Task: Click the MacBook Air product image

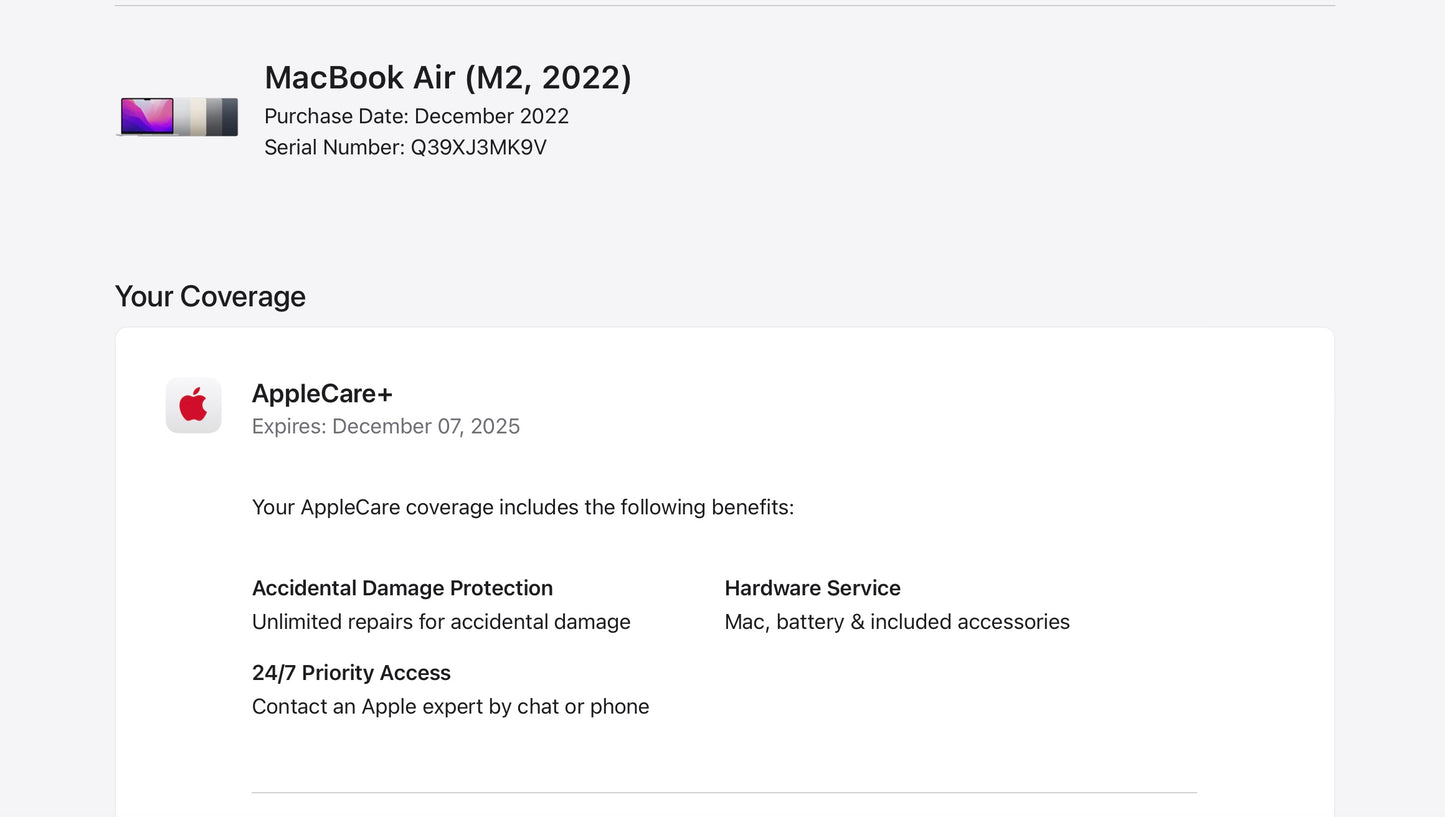Action: coord(178,116)
